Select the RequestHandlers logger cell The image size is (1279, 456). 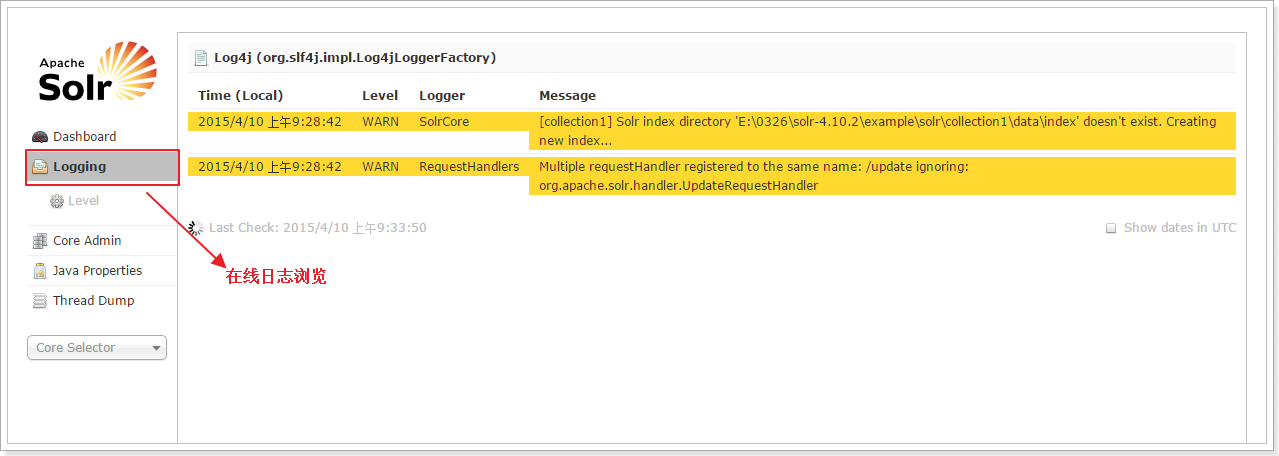469,167
